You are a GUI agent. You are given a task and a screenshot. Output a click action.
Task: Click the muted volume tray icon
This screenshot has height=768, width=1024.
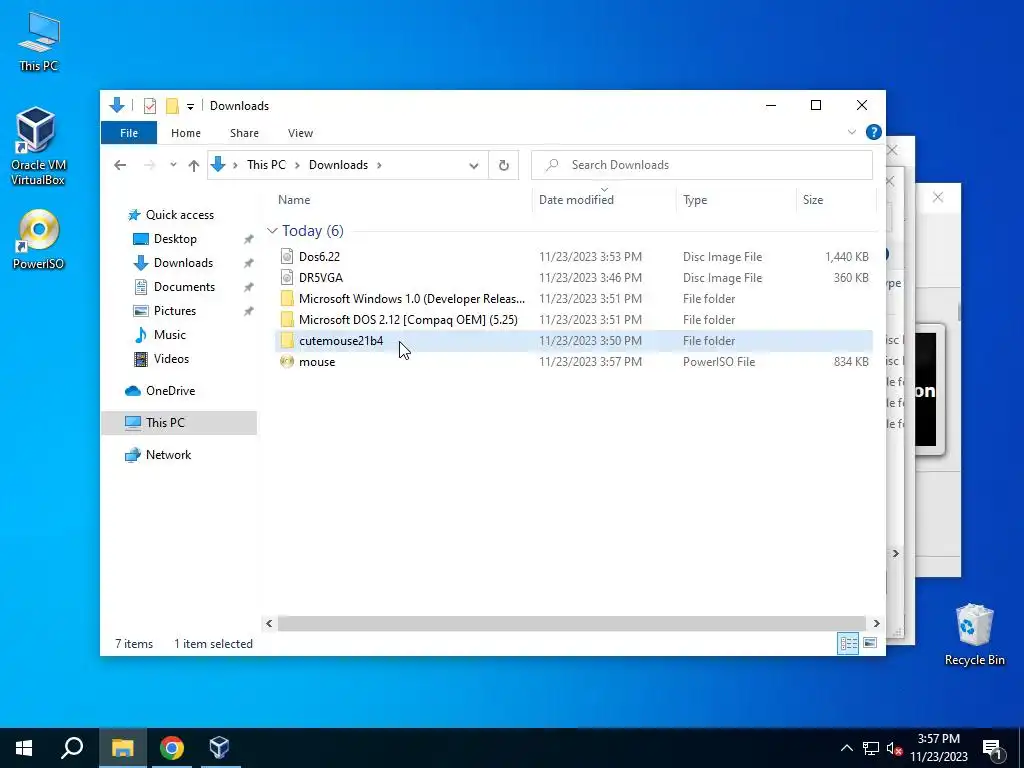[x=894, y=748]
